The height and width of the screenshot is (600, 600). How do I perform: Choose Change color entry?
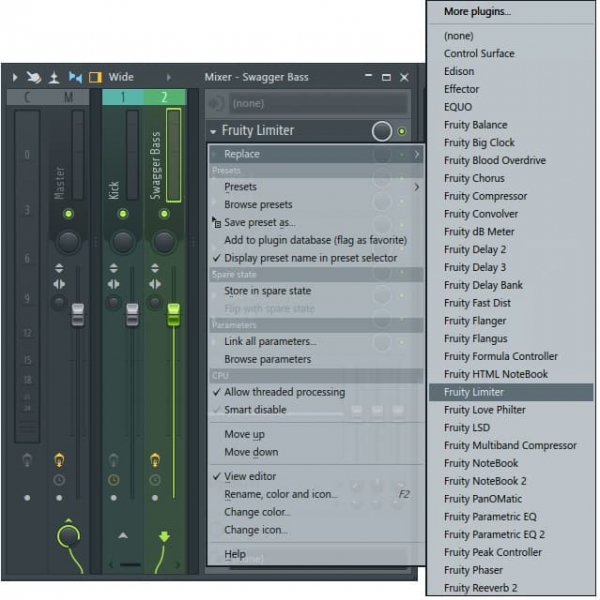[x=317, y=512]
